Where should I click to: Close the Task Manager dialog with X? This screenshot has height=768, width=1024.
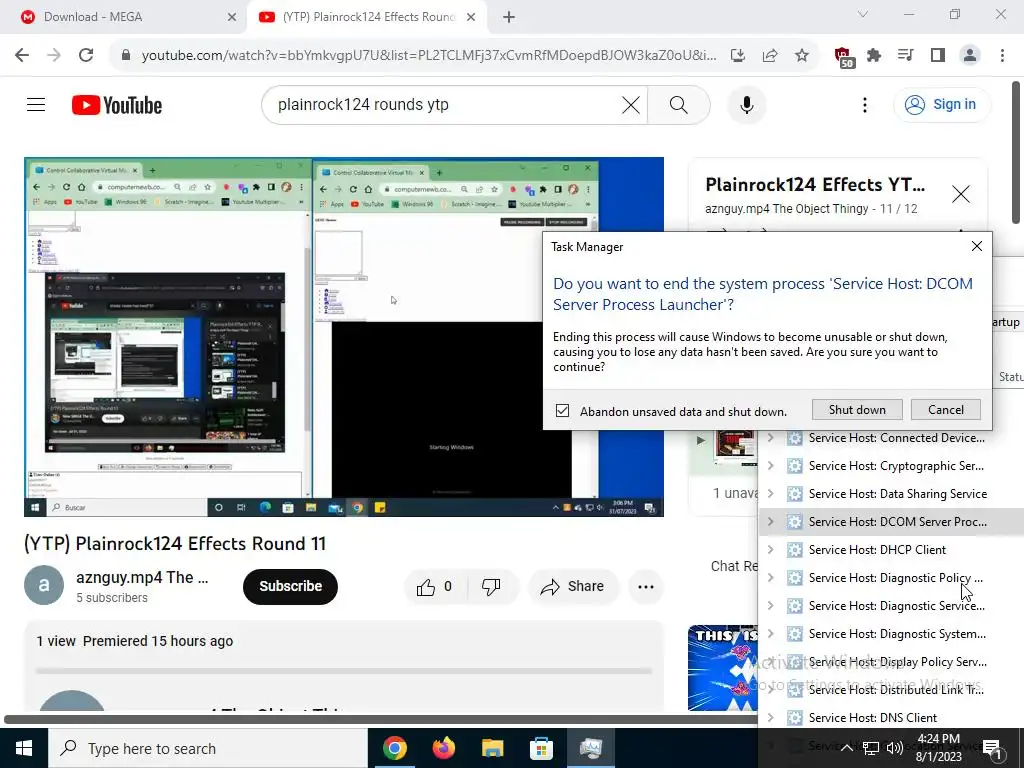[x=976, y=246]
